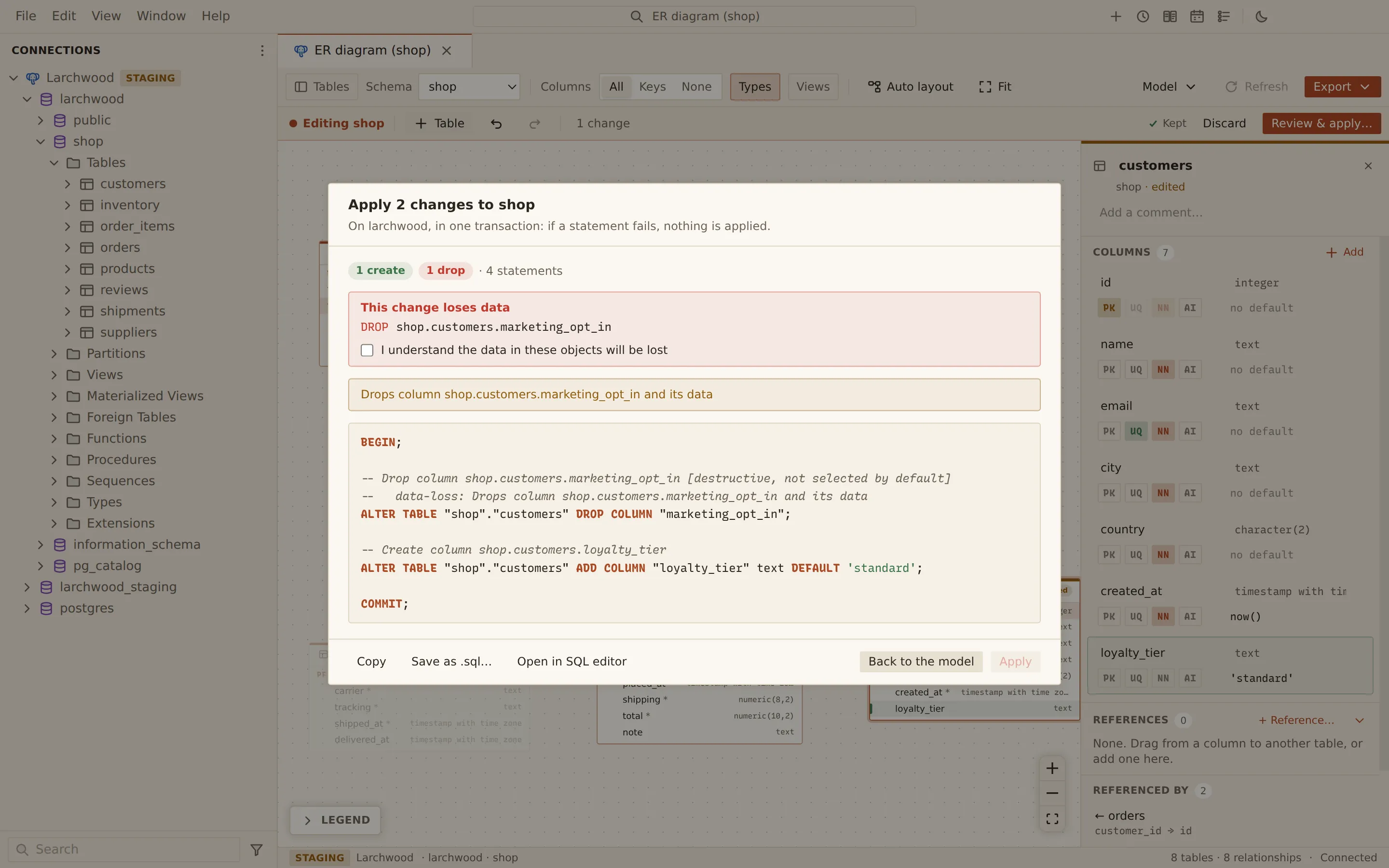This screenshot has height=868, width=1389.
Task: Toggle the Types display button
Action: 755,87
